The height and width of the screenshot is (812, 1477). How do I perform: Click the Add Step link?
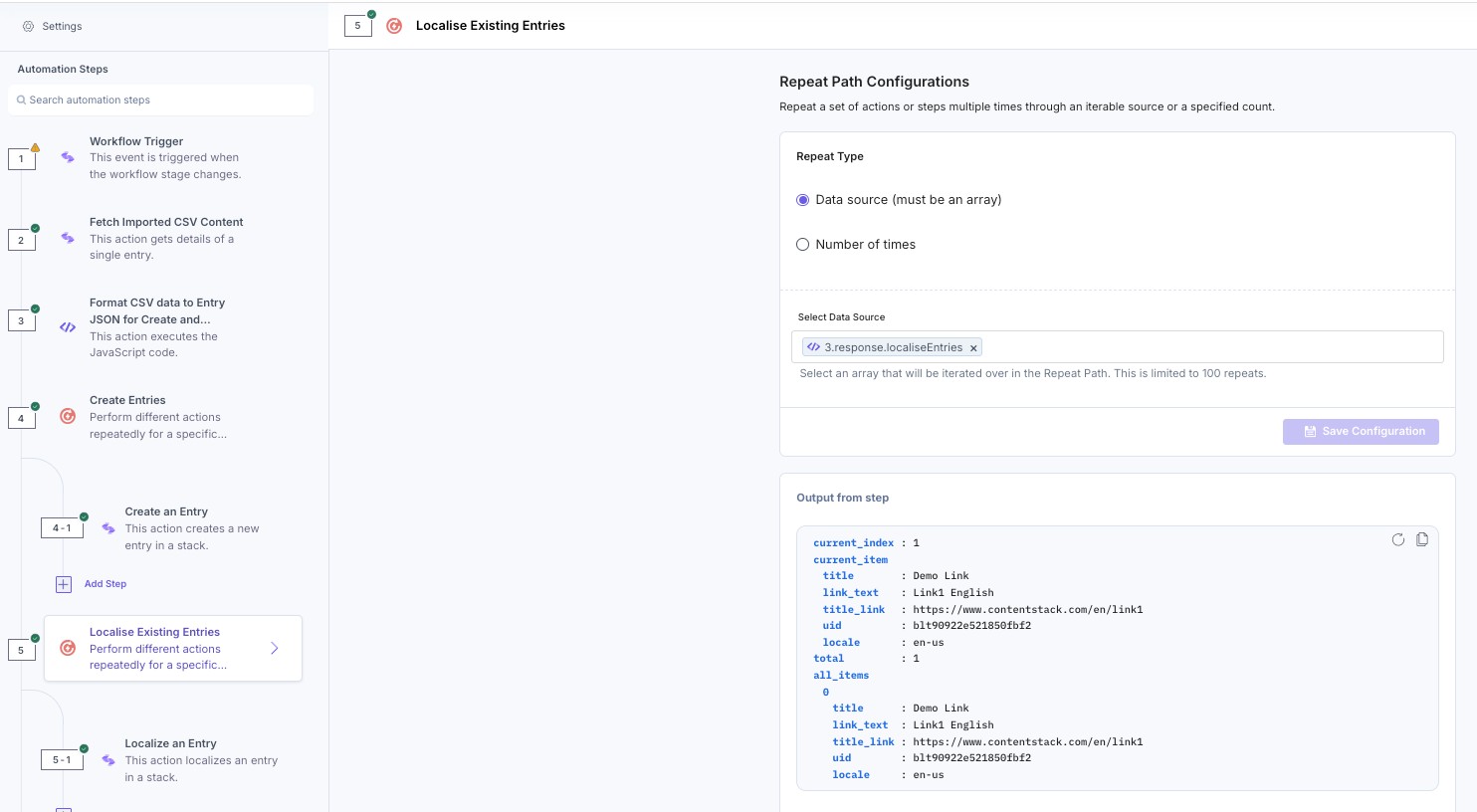(x=105, y=584)
